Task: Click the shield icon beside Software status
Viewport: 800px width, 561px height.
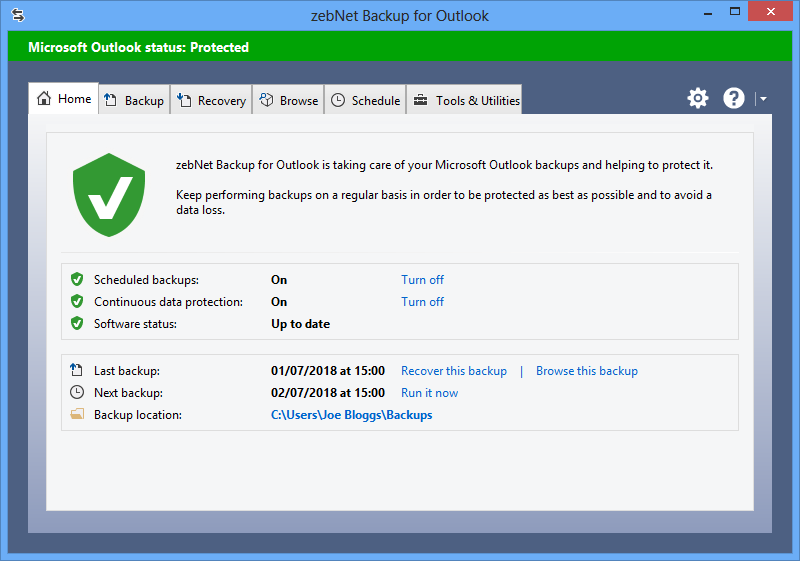Action: click(77, 323)
